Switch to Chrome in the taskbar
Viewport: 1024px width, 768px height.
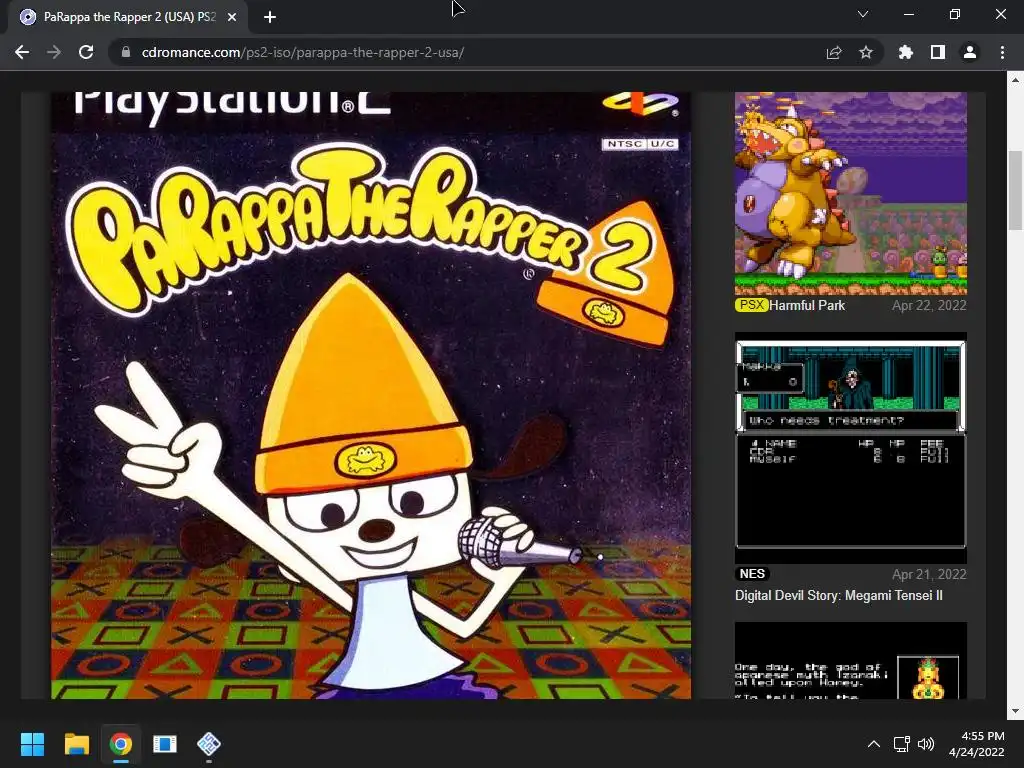click(x=120, y=744)
